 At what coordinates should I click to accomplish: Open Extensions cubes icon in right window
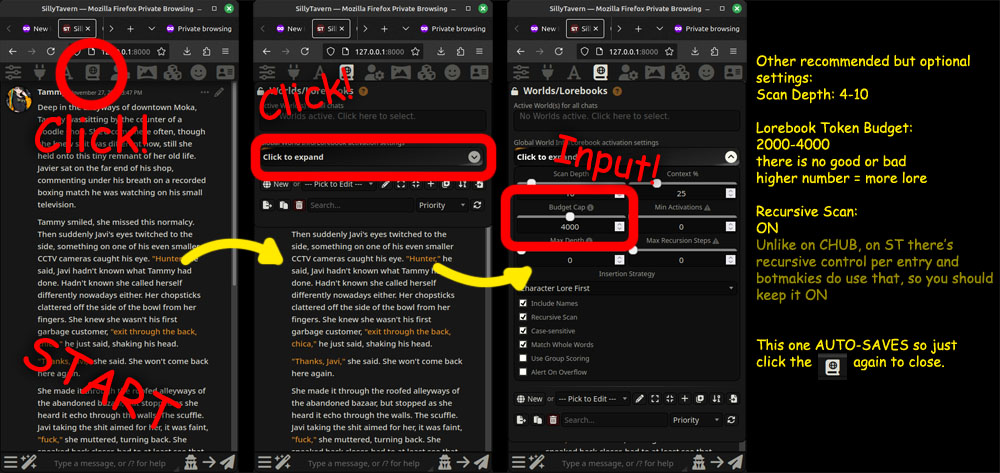coord(680,72)
